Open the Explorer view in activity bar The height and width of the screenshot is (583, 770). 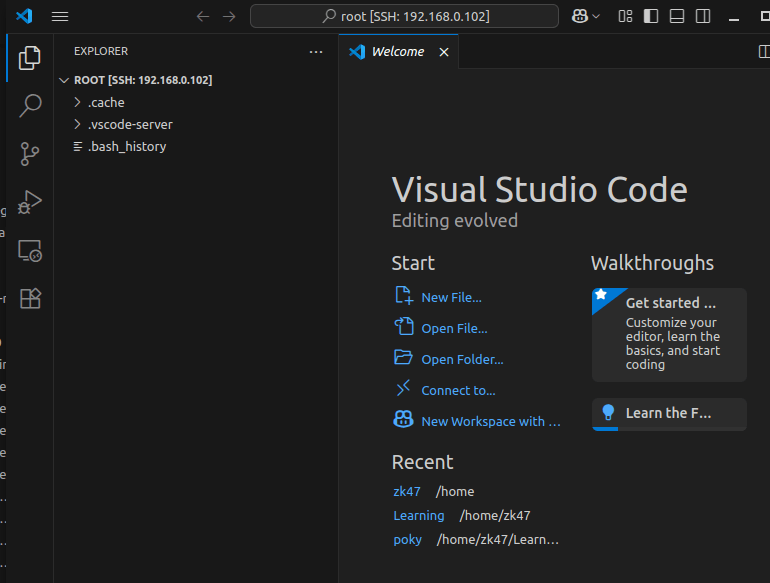coord(30,58)
